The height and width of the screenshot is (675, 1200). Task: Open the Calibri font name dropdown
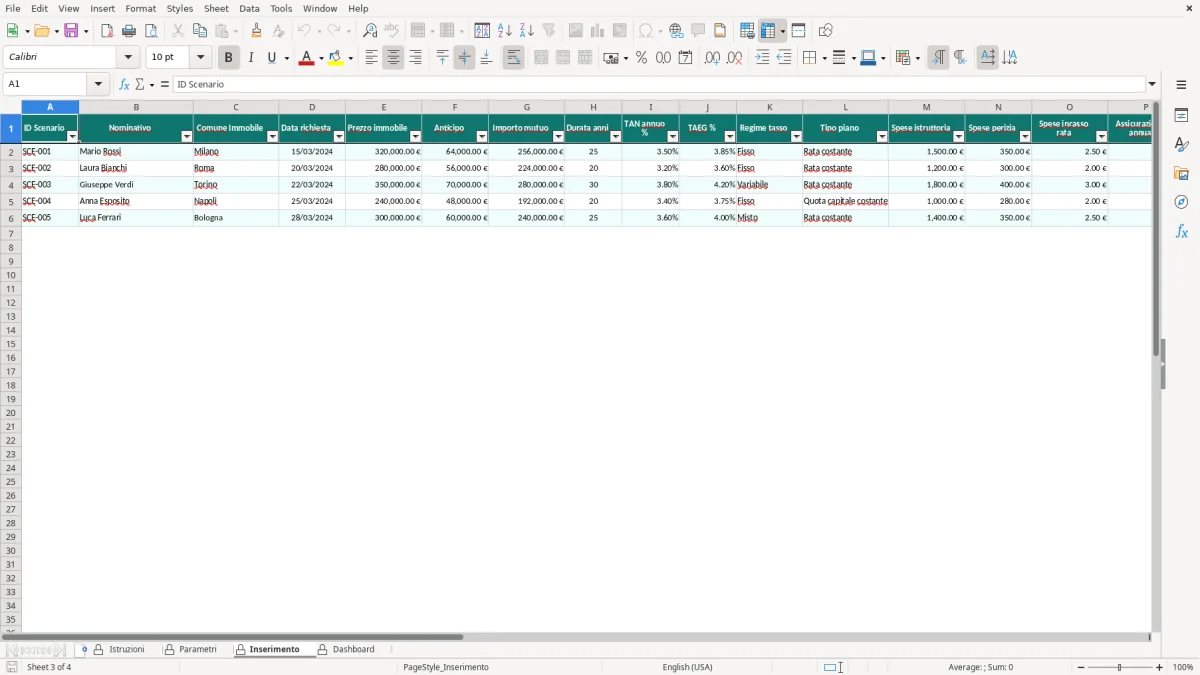[128, 58]
